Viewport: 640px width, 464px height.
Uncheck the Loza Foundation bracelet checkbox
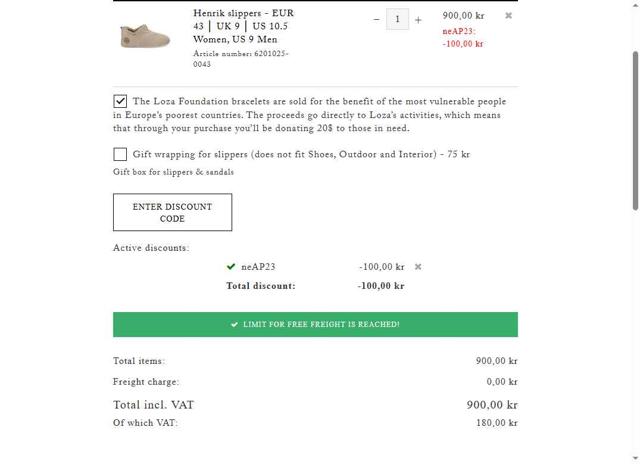(x=120, y=101)
